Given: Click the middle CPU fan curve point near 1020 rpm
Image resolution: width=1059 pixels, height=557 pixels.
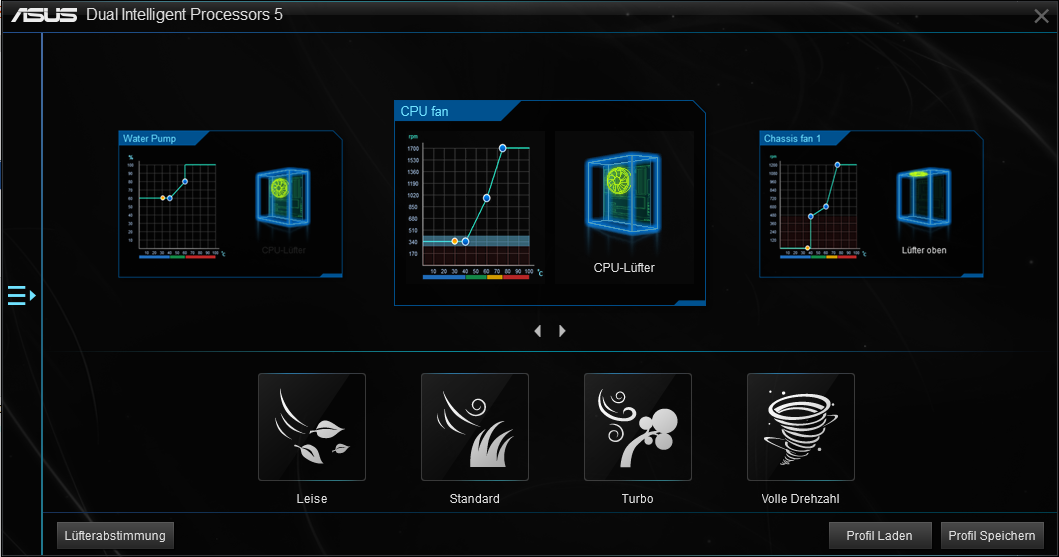Looking at the screenshot, I should 486,198.
